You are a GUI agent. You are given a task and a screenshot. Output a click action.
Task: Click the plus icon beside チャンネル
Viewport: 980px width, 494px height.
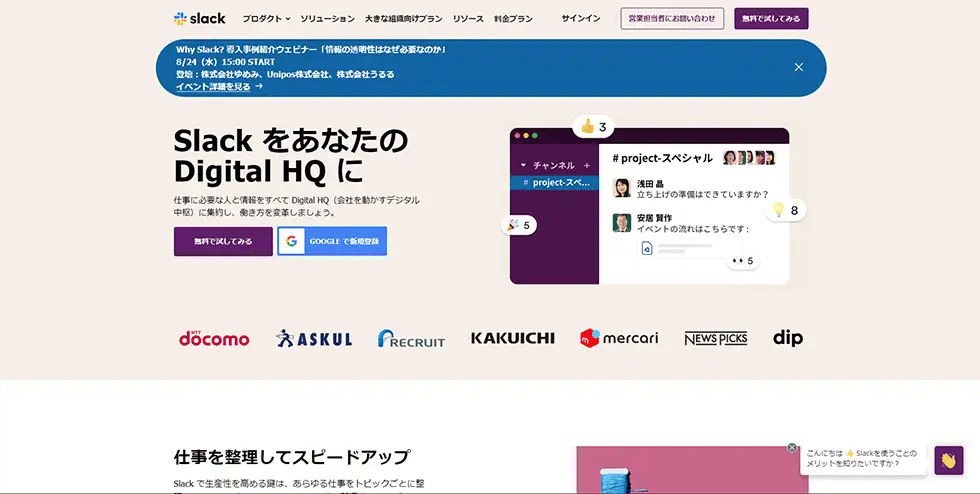(x=586, y=166)
